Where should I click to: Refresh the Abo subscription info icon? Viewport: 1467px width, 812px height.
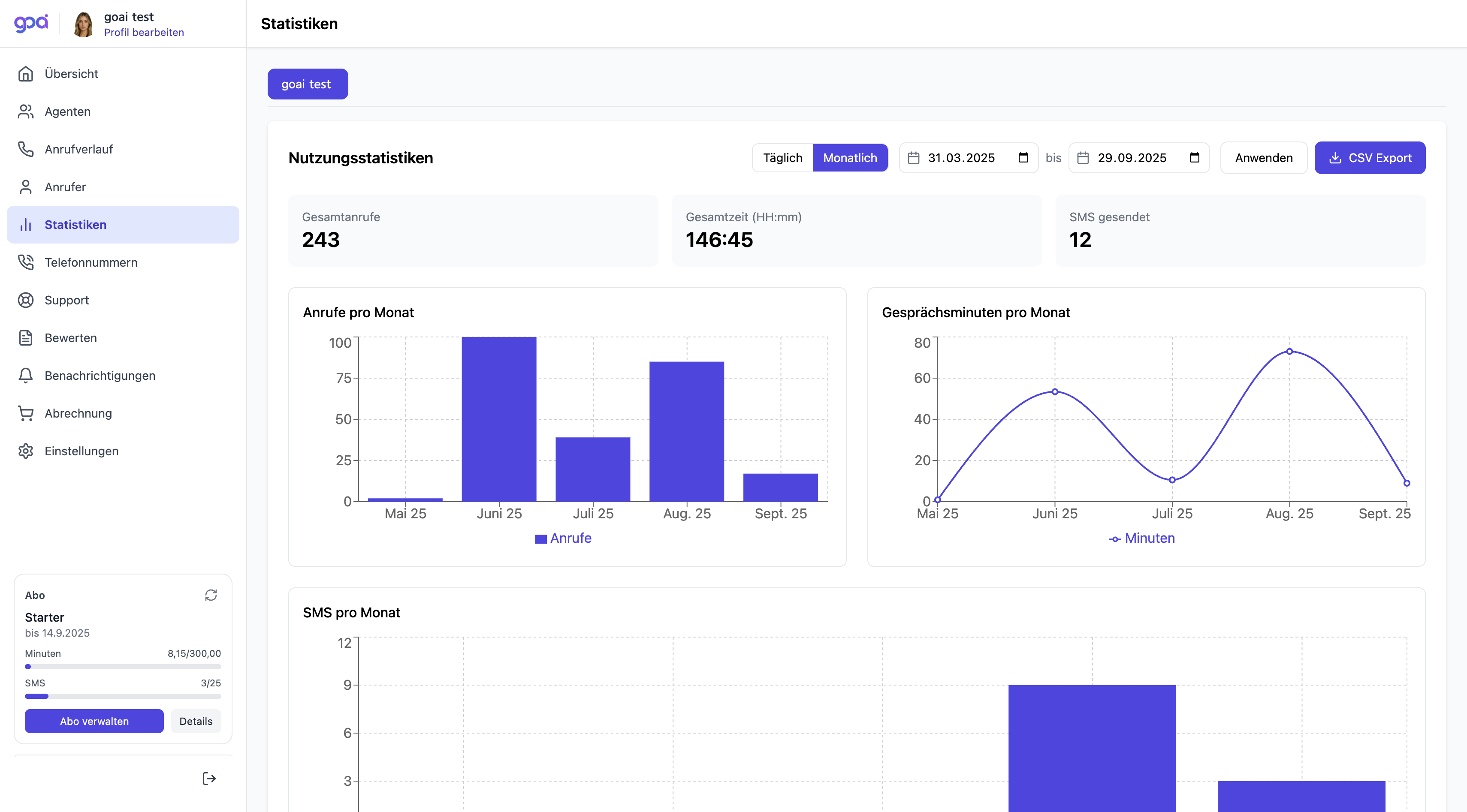tap(211, 595)
